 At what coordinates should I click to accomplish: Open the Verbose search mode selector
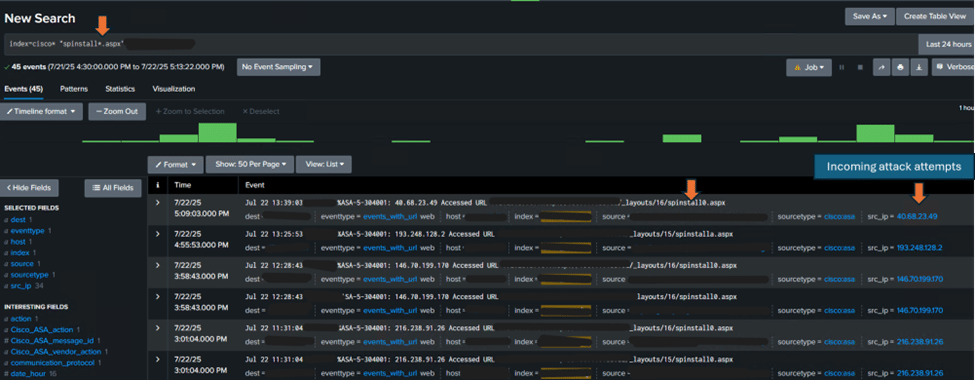point(953,67)
